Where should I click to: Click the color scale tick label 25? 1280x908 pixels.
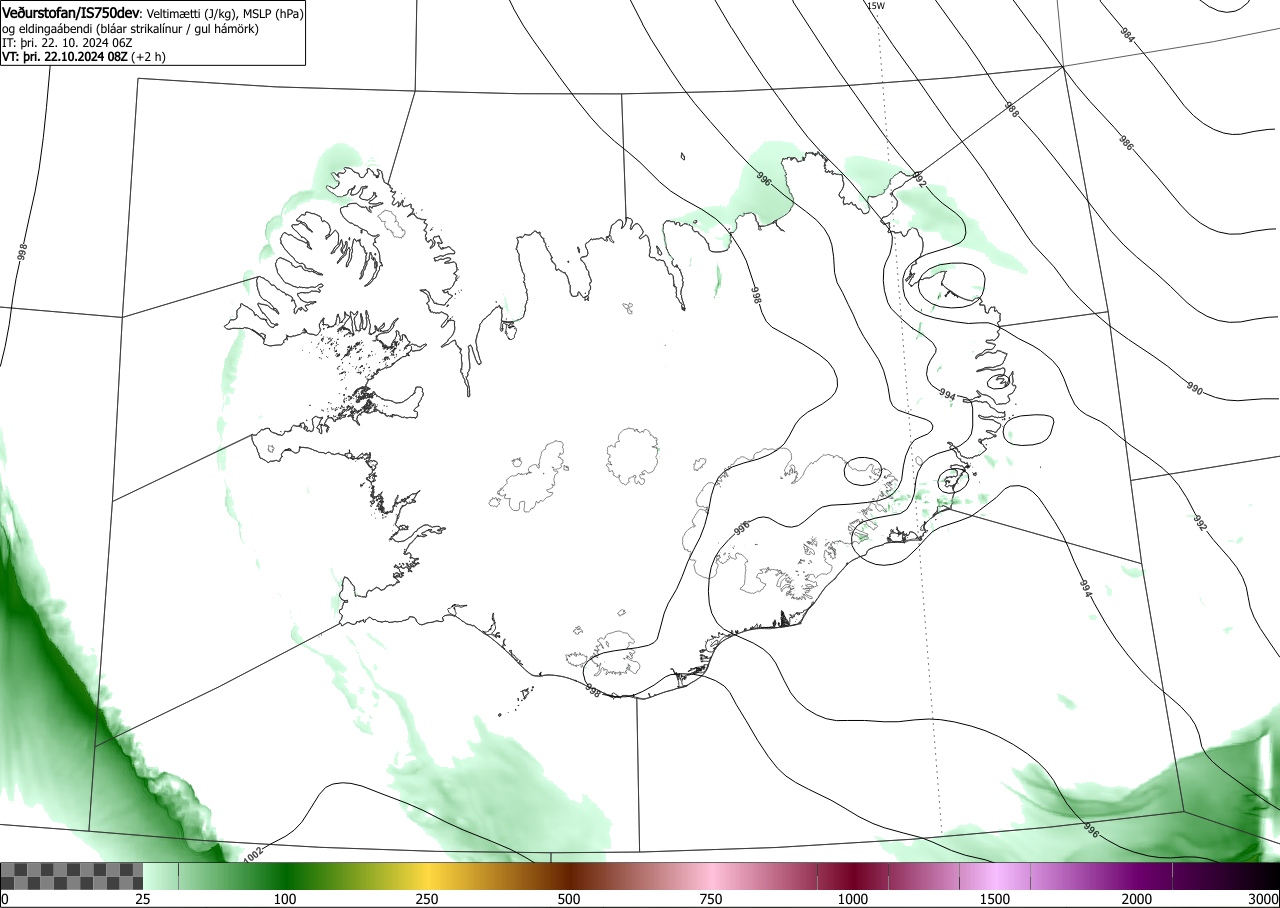click(x=143, y=899)
